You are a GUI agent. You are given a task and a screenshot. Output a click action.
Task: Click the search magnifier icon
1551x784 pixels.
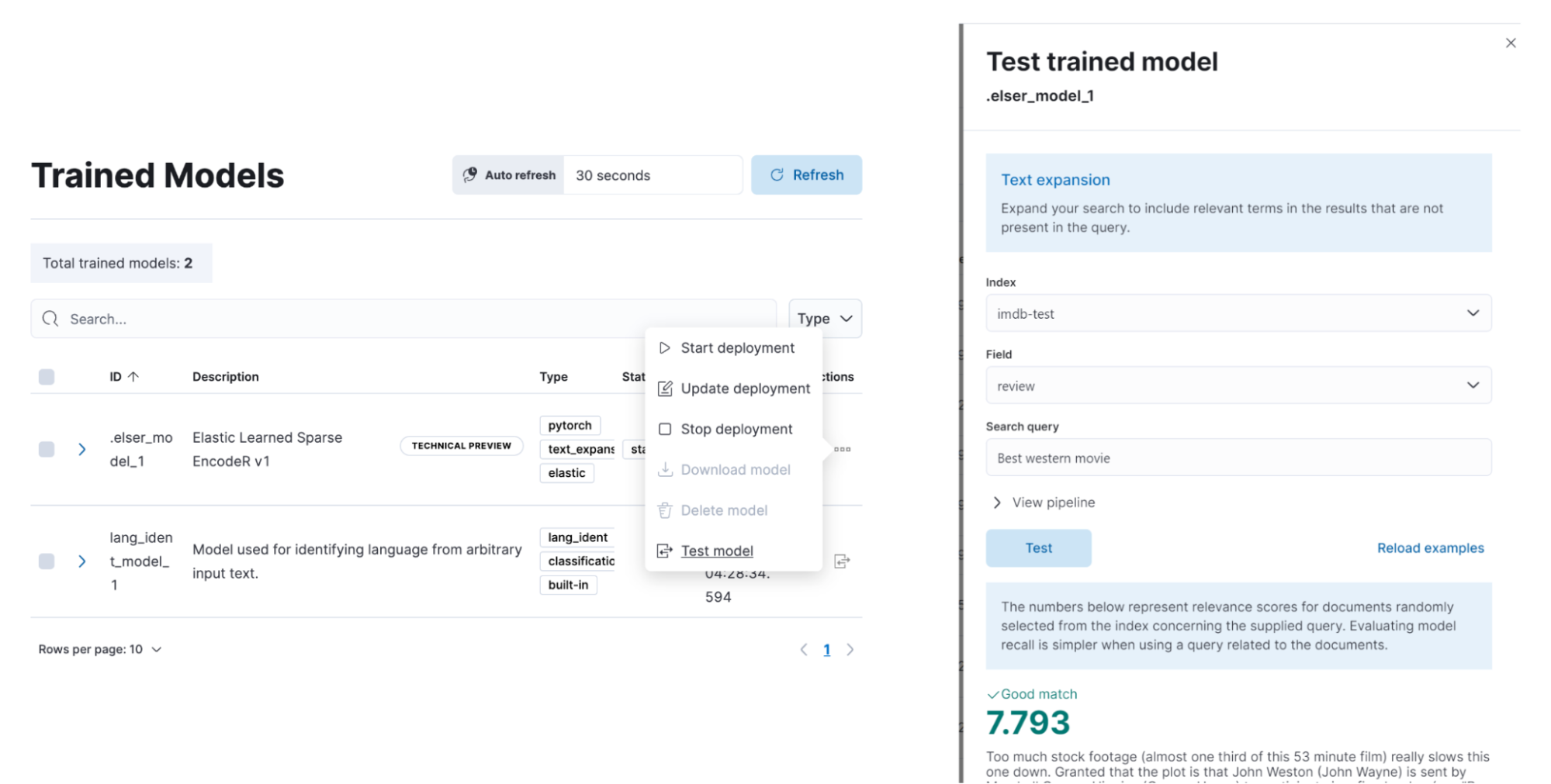[50, 319]
